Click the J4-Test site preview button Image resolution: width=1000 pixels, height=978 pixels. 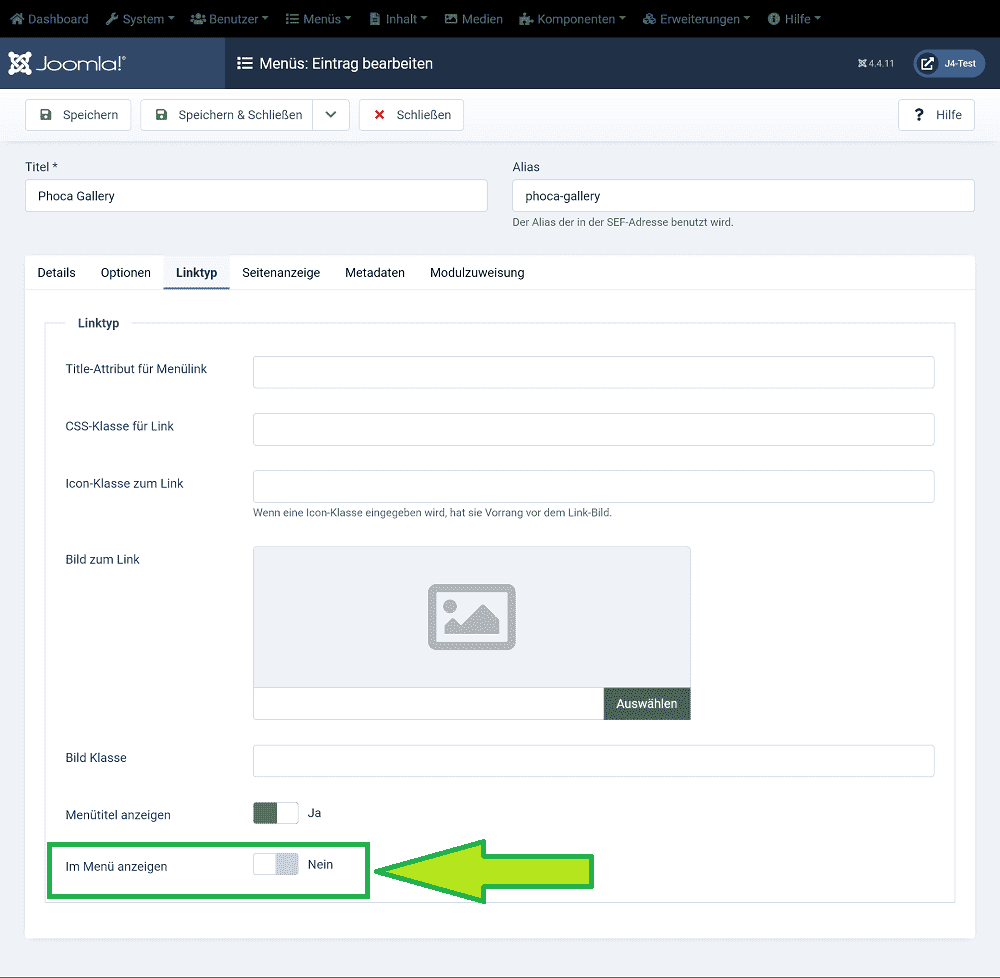(949, 64)
